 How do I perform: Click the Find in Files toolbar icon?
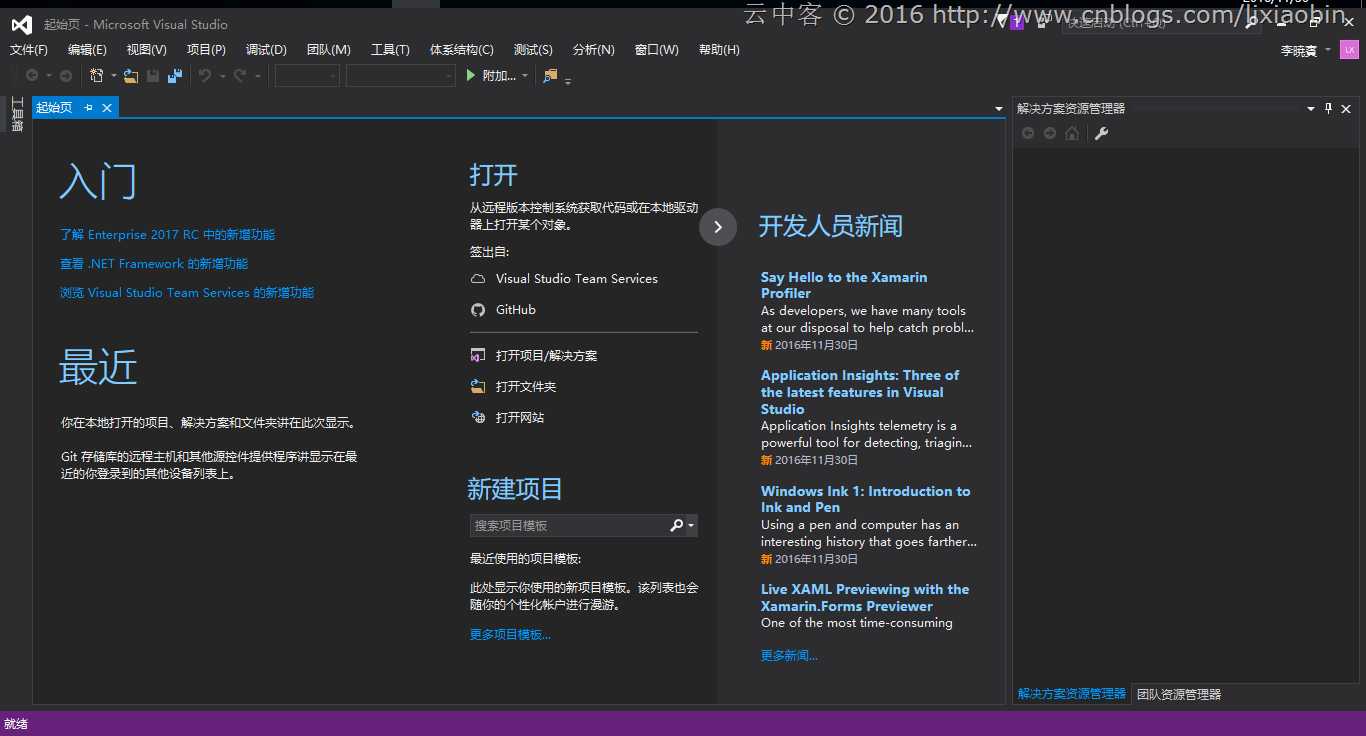click(x=550, y=76)
